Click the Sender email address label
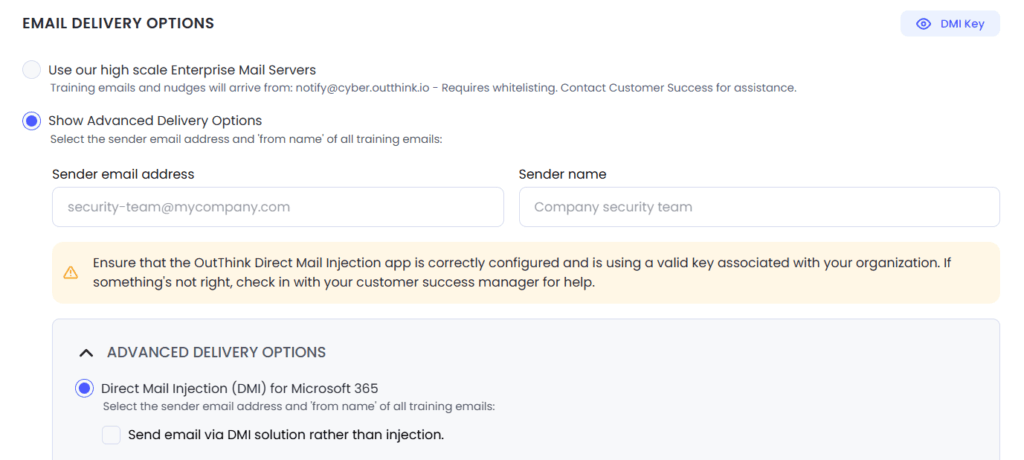 pyautogui.click(x=123, y=174)
